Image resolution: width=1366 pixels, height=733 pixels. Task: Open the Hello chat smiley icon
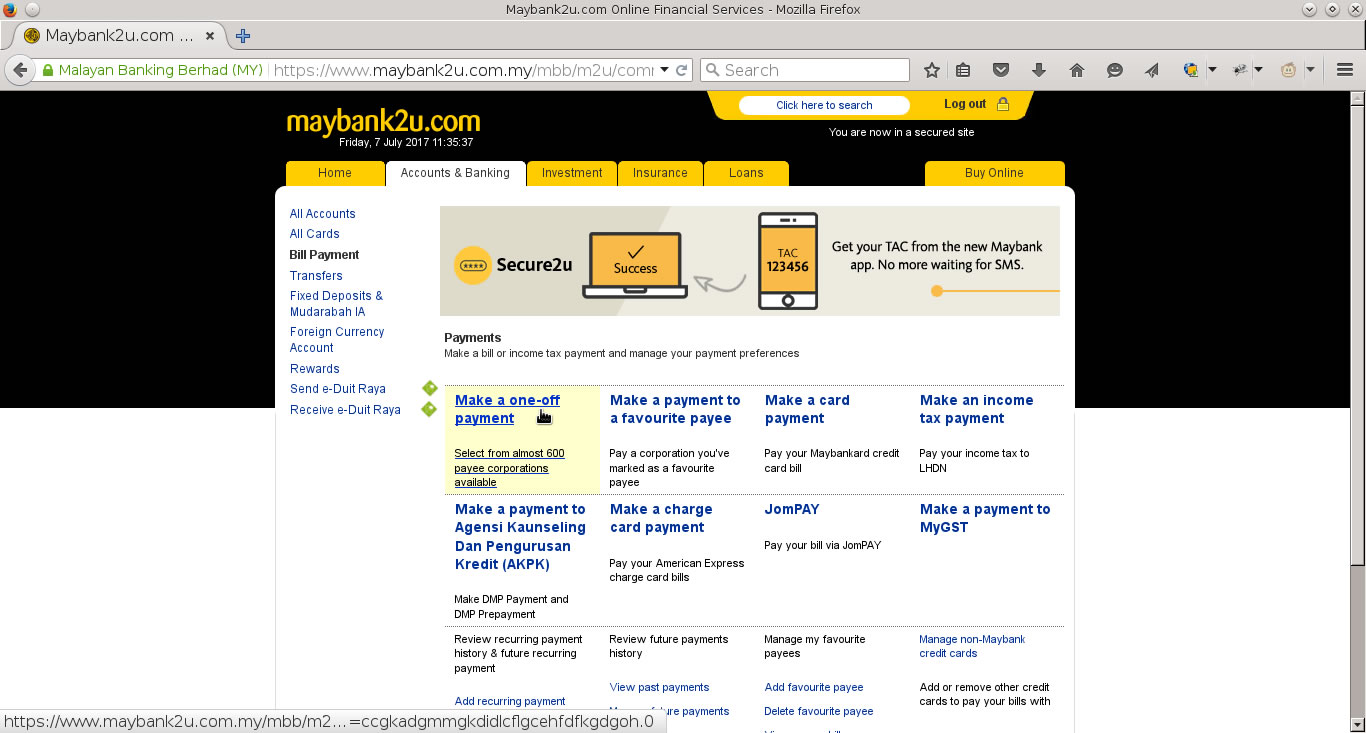pyautogui.click(x=1115, y=70)
